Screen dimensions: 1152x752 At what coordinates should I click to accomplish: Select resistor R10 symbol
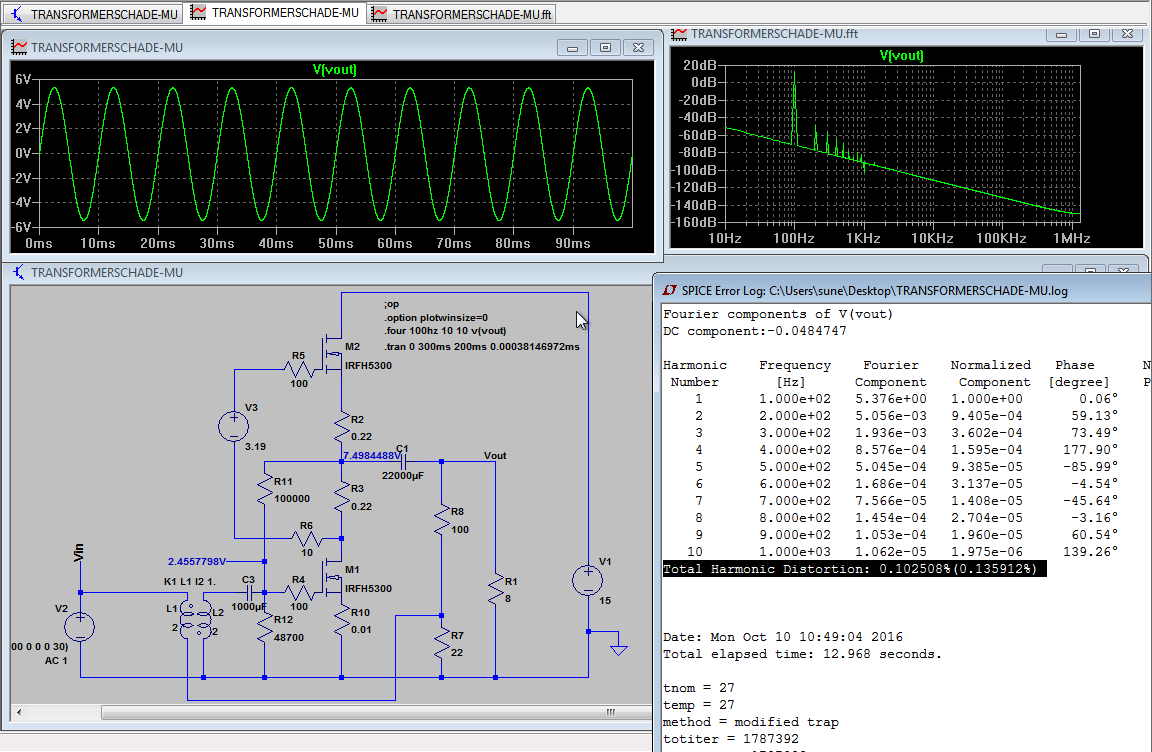click(x=342, y=621)
